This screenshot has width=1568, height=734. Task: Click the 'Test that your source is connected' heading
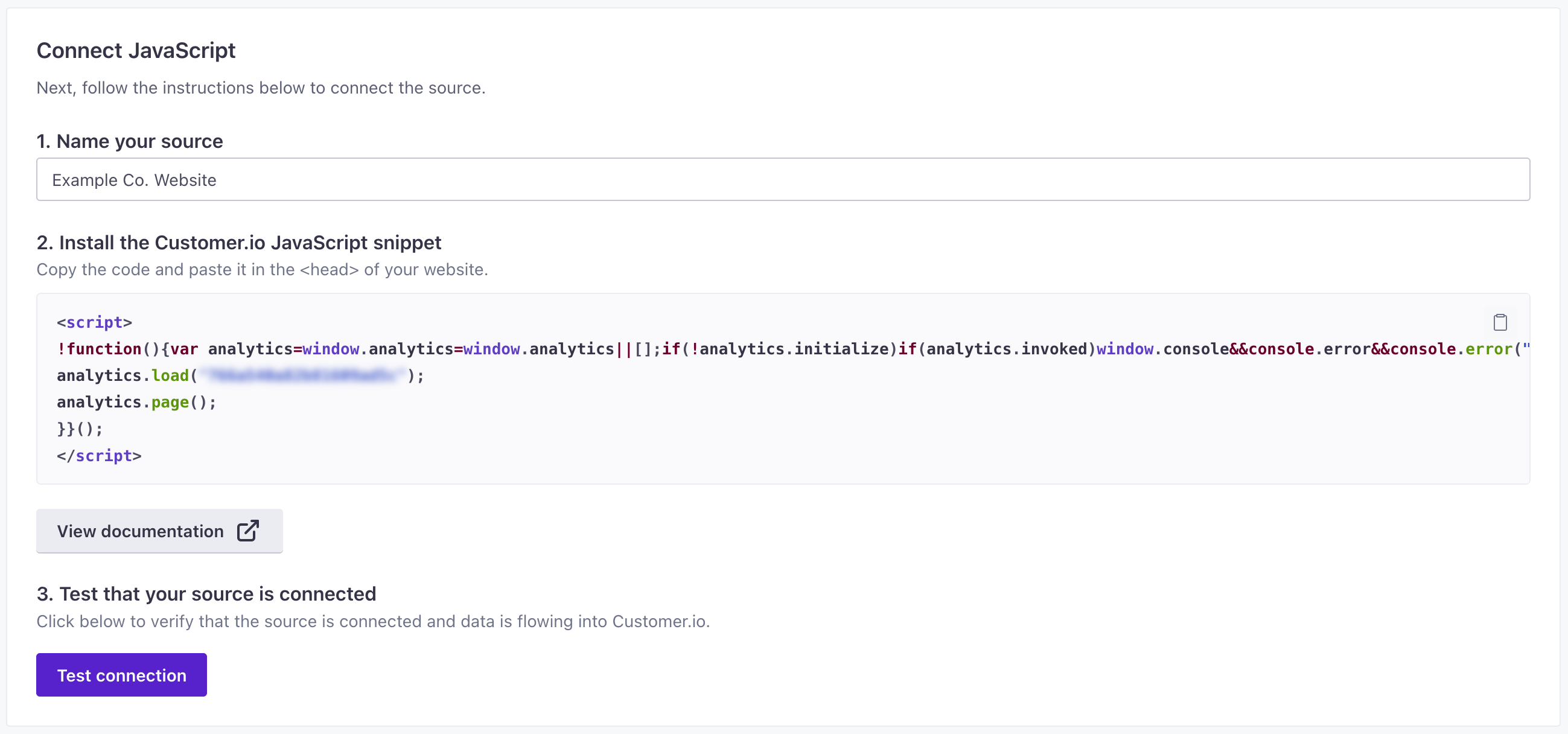tap(206, 593)
